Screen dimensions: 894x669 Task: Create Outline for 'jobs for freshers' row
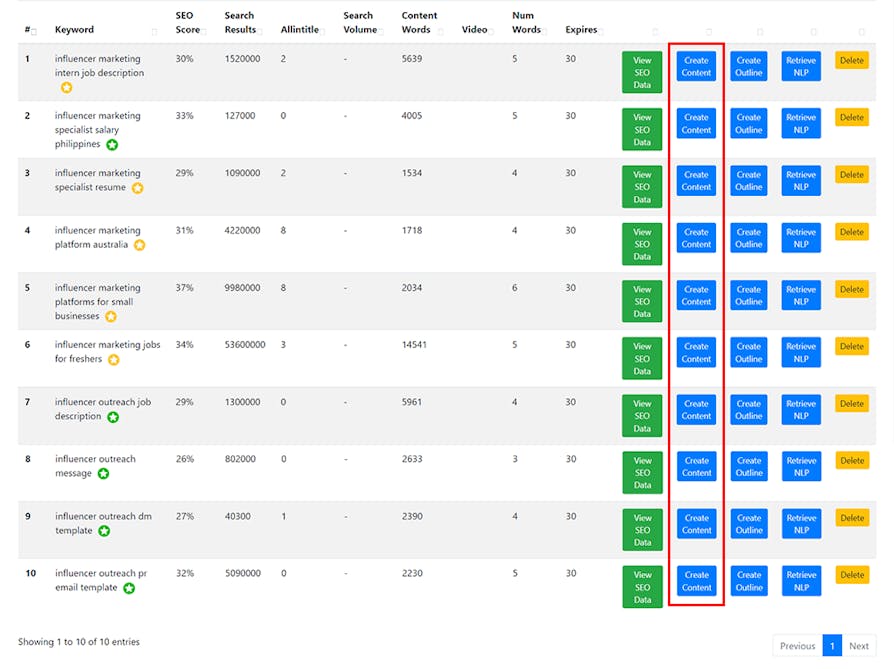[748, 353]
